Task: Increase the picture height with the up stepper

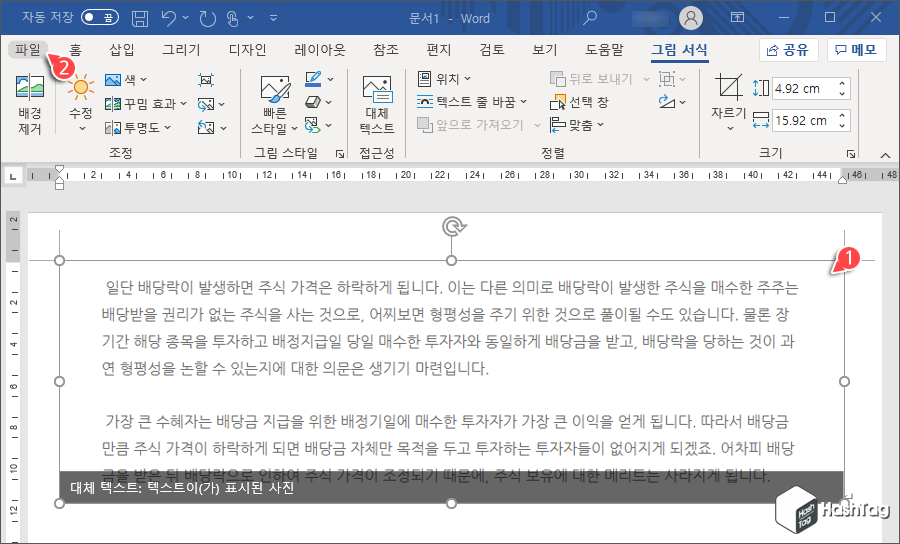Action: pyautogui.click(x=843, y=84)
